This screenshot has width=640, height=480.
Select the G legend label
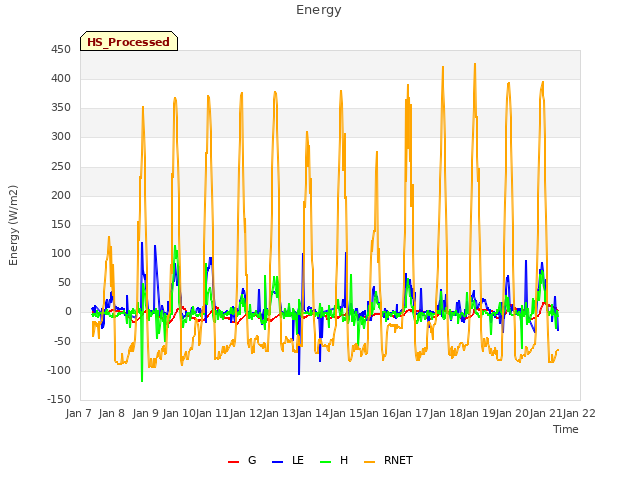pyautogui.click(x=252, y=460)
